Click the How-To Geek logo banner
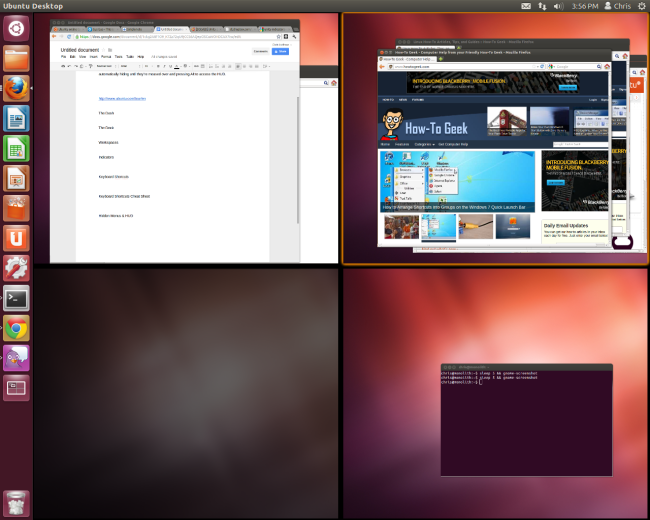The width and height of the screenshot is (650, 520). (x=425, y=124)
